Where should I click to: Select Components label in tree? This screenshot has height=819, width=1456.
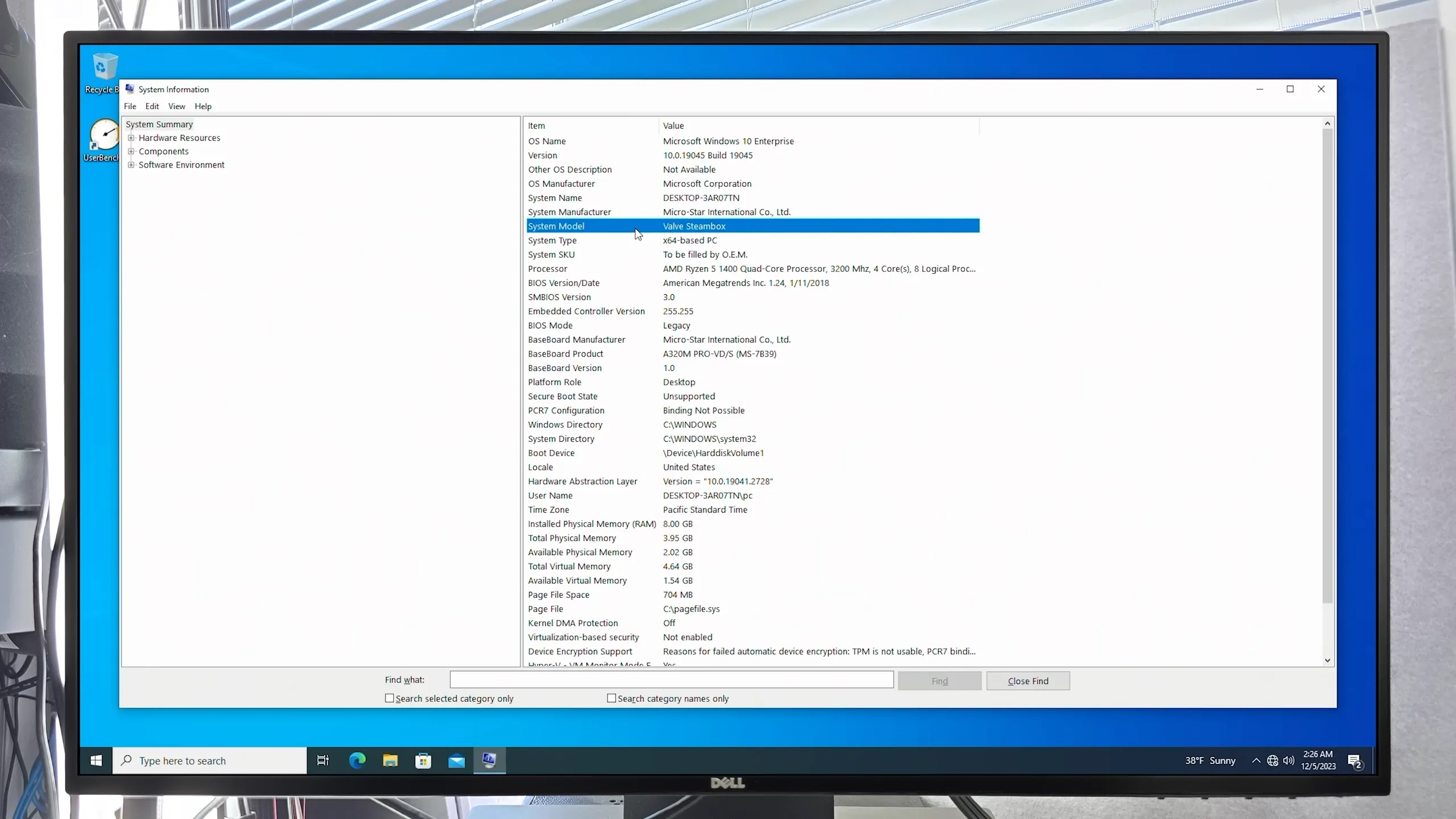163,151
